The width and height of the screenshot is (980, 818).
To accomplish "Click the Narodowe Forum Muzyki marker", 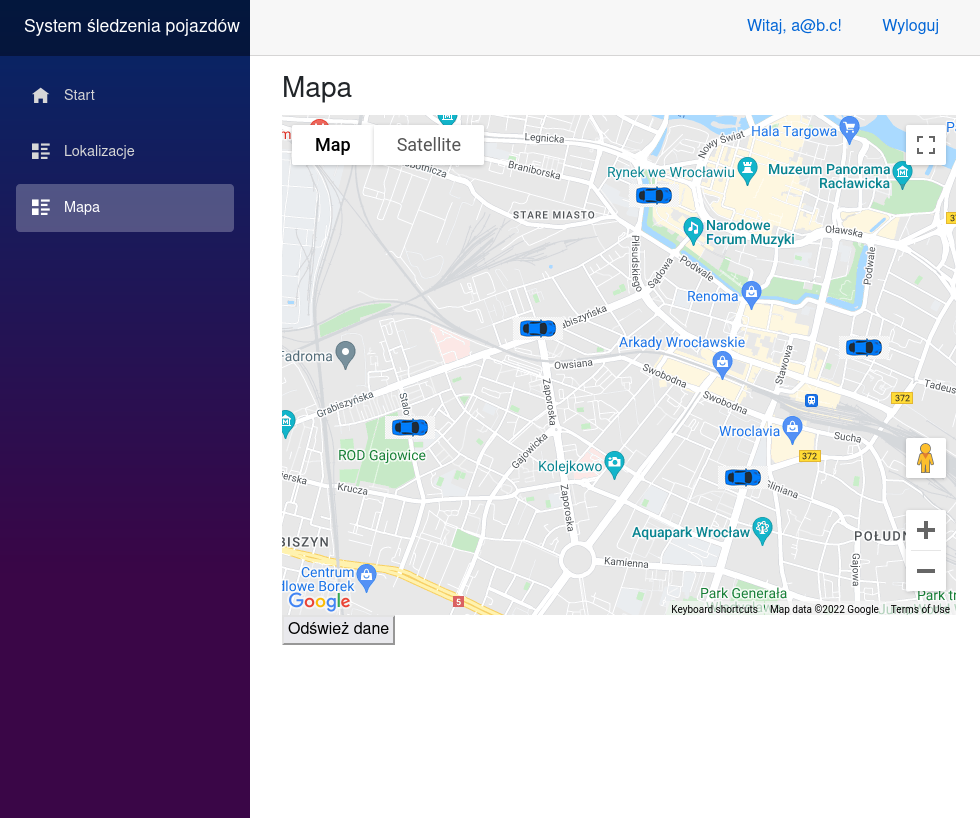I will pyautogui.click(x=693, y=229).
